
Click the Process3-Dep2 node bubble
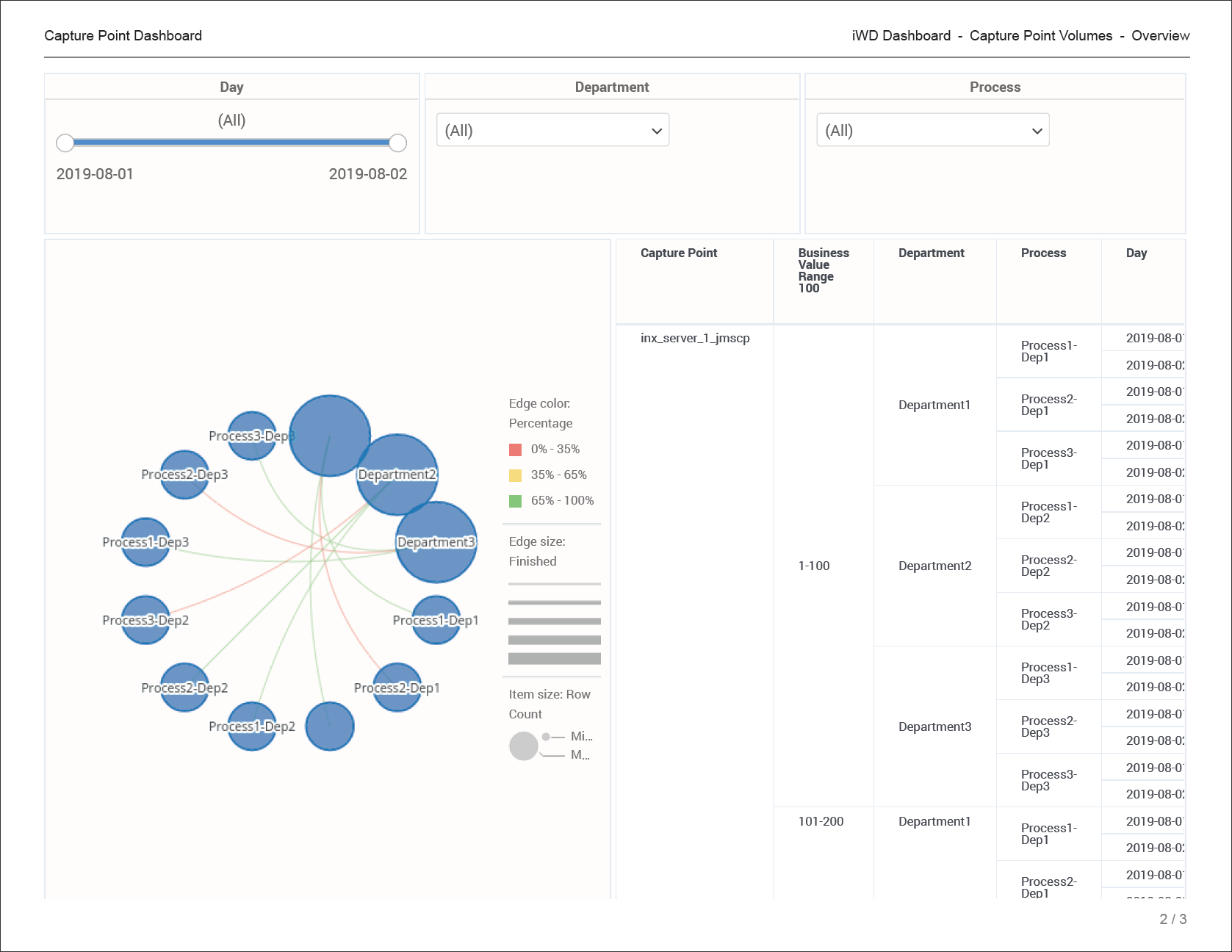tap(145, 620)
